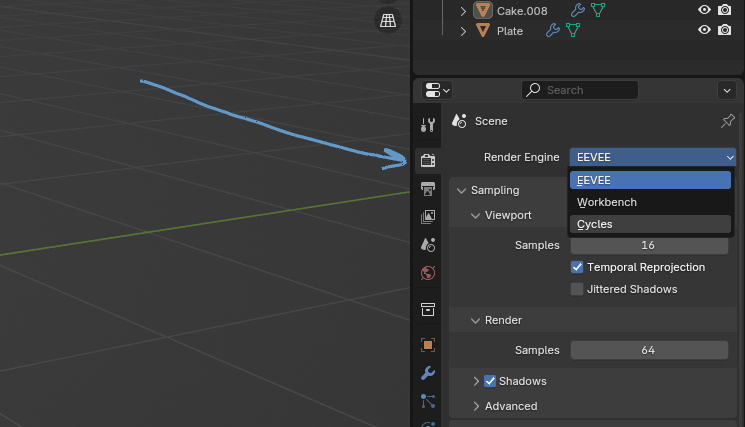
Task: Open the Output properties tab
Action: 428,188
